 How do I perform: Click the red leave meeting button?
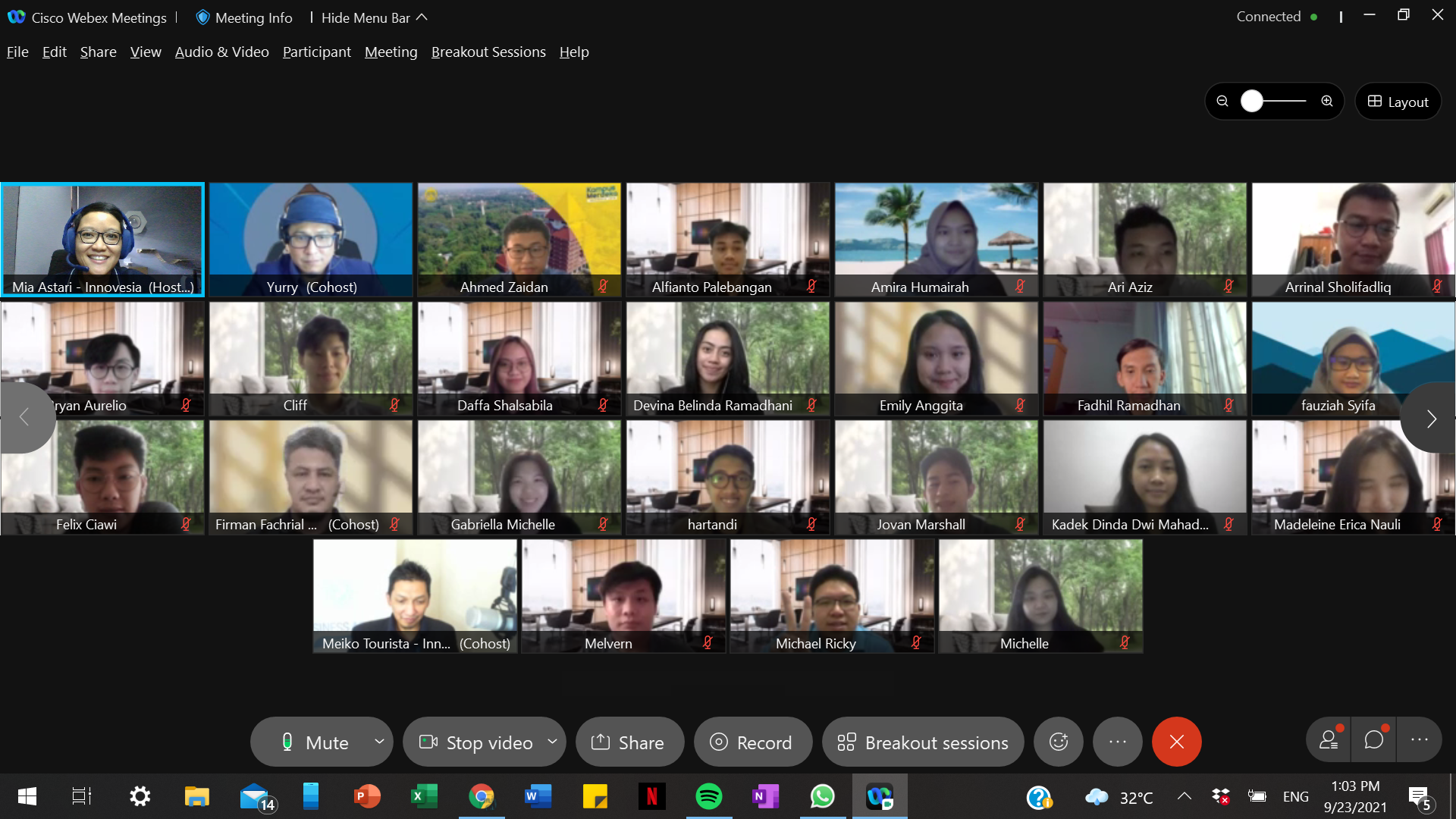coord(1176,742)
